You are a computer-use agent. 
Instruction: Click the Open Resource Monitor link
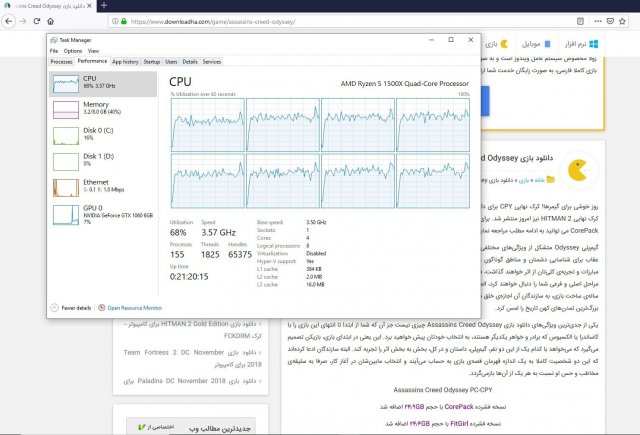click(135, 308)
